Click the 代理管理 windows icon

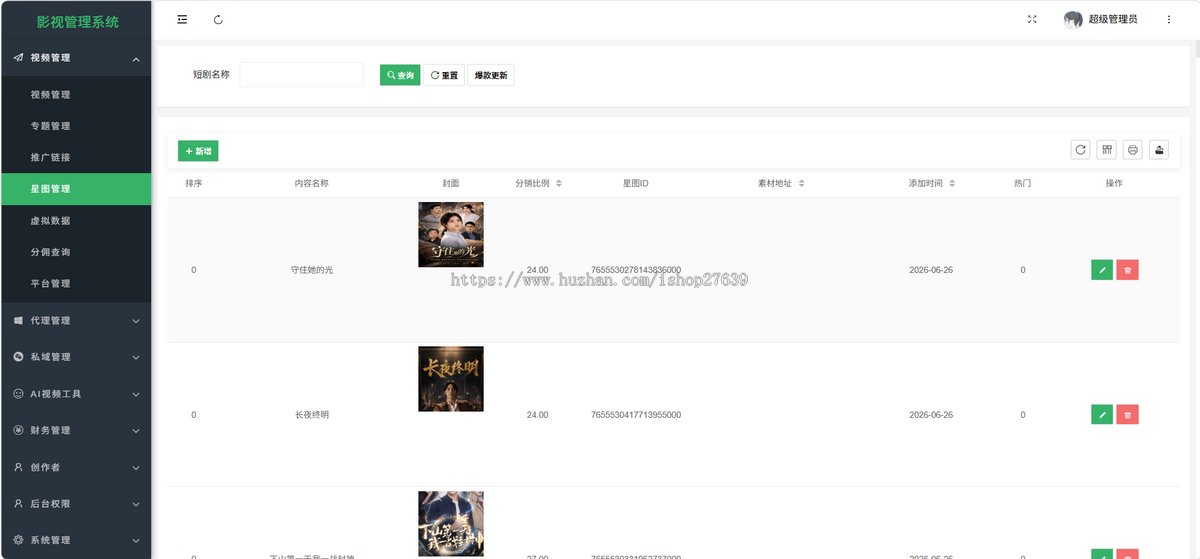coord(18,321)
